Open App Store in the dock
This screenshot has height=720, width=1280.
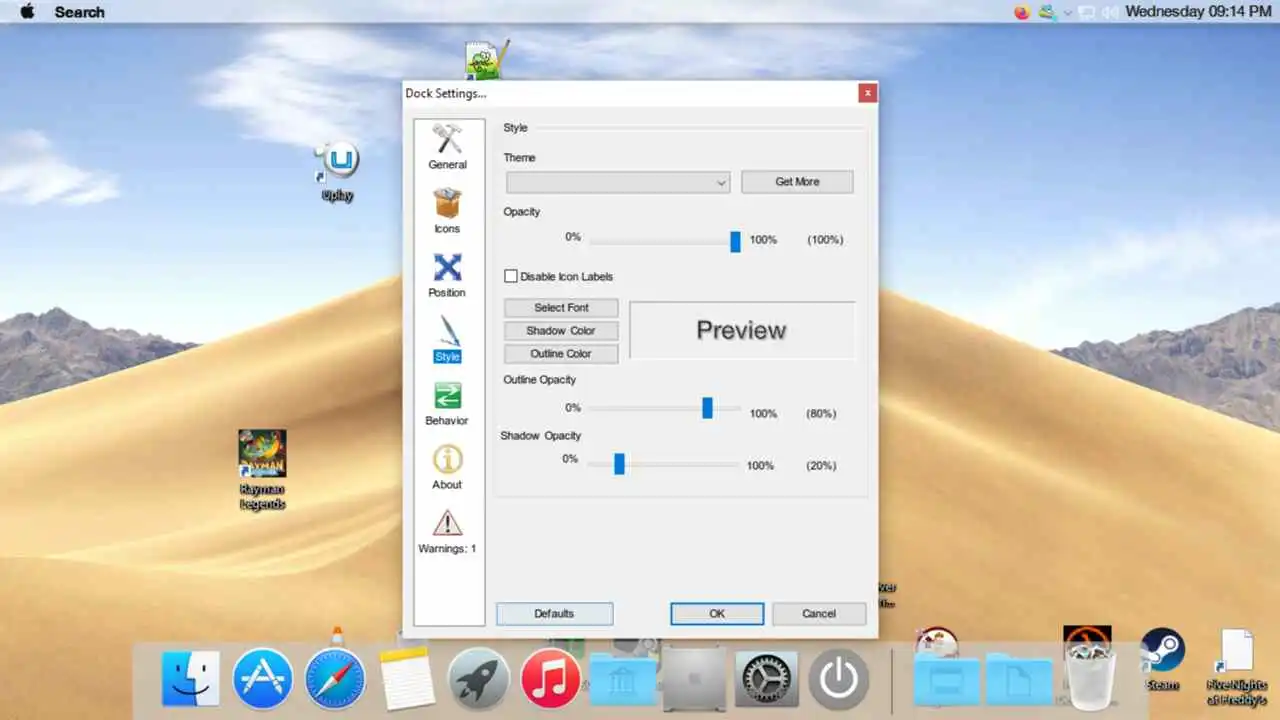263,679
